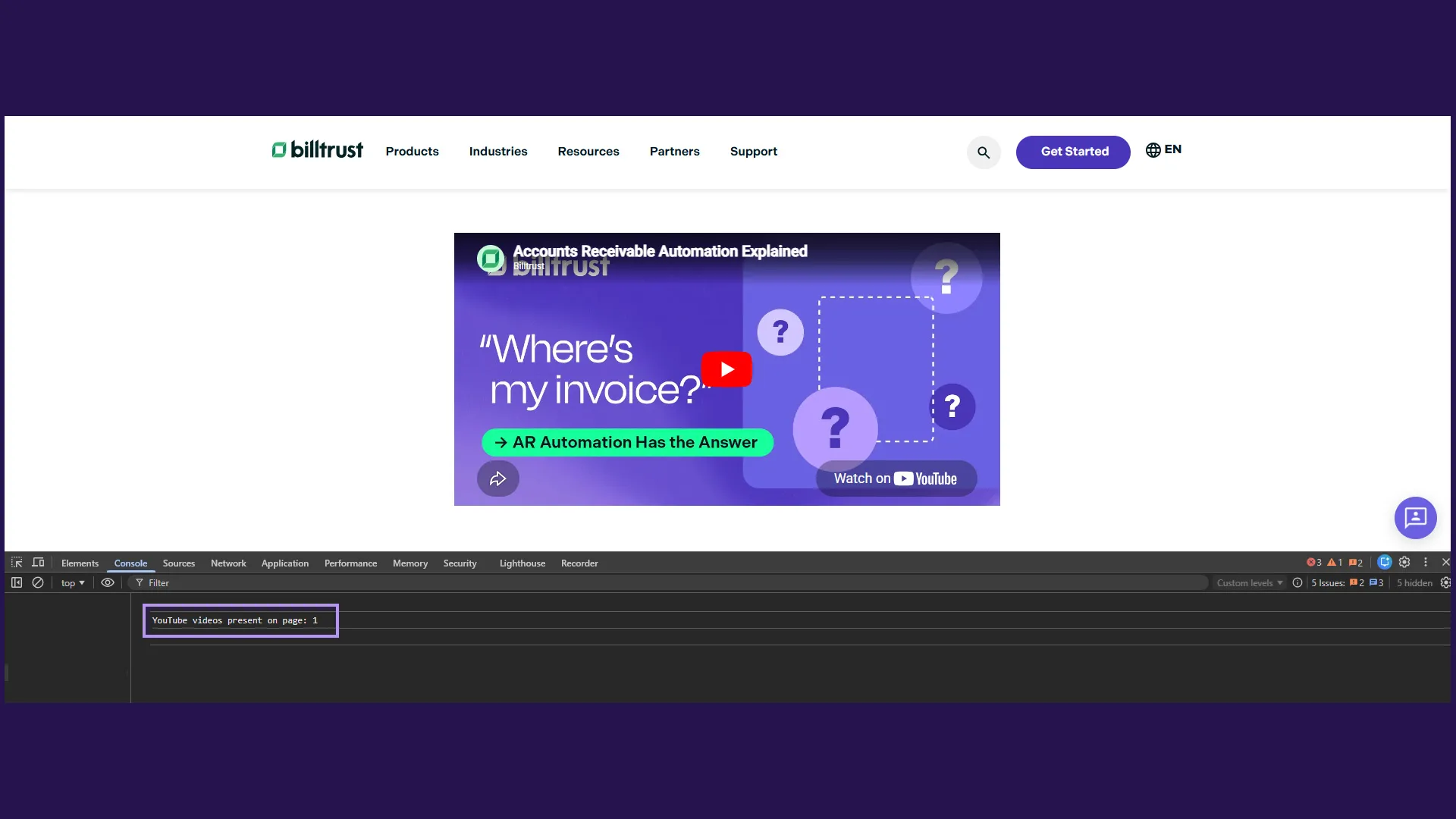Open the Application tab
This screenshot has width=1456, height=819.
(285, 563)
